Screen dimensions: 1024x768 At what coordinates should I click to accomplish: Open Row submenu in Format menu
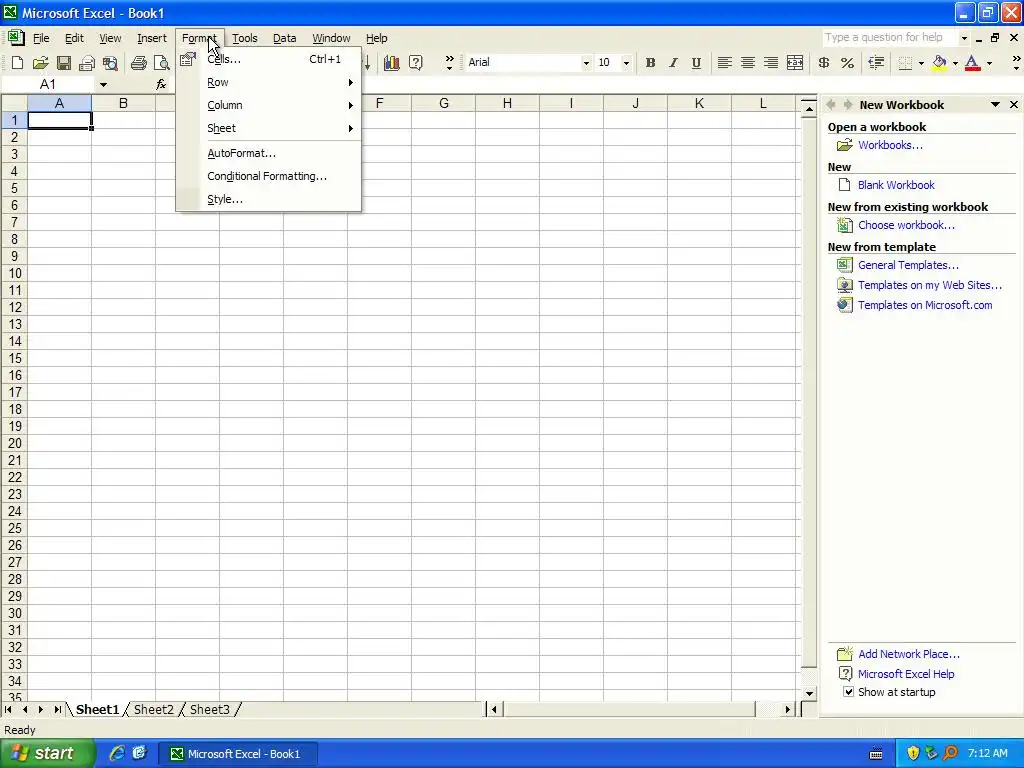click(268, 82)
